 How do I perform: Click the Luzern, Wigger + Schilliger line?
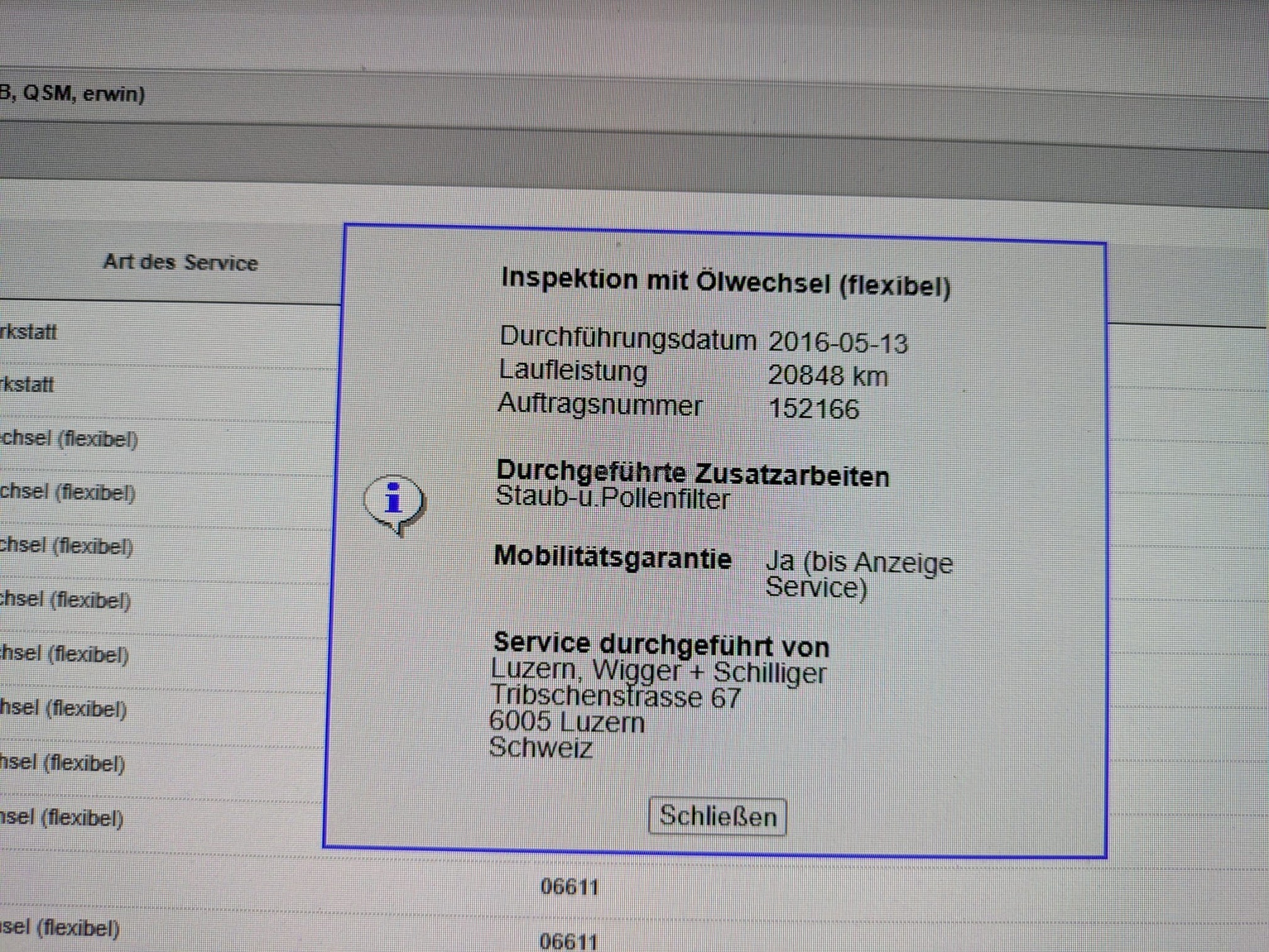coord(658,671)
